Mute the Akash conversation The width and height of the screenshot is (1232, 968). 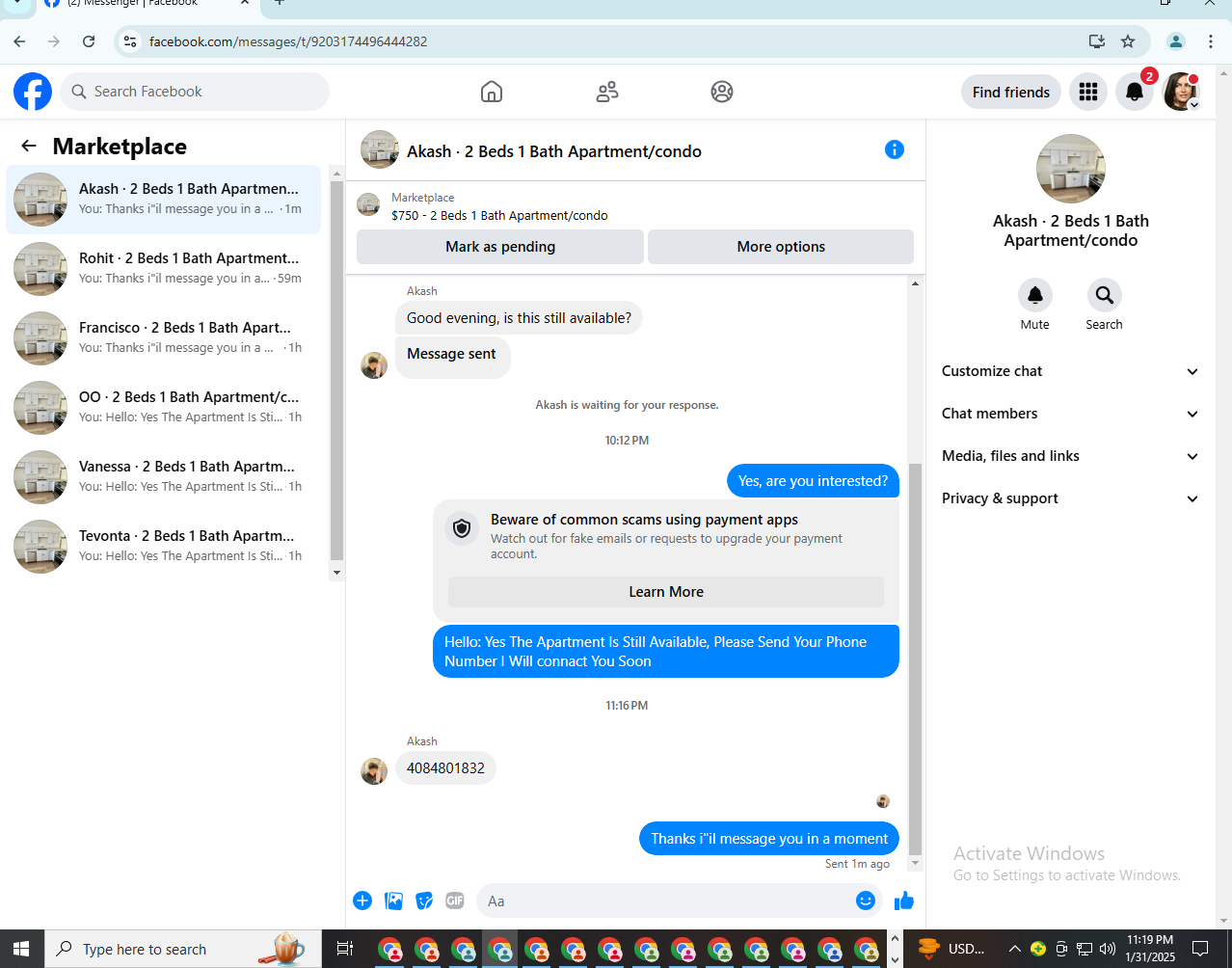tap(1035, 295)
